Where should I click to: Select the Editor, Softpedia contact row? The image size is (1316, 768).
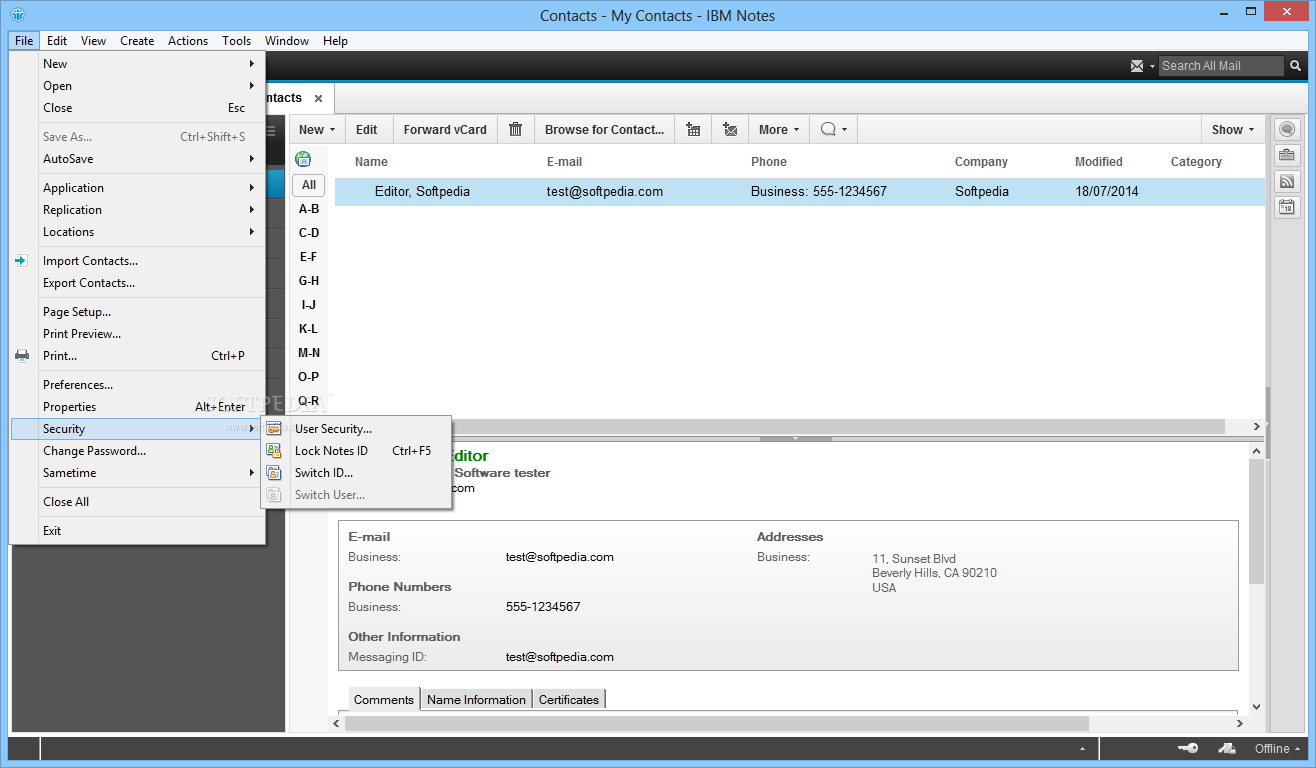[800, 192]
